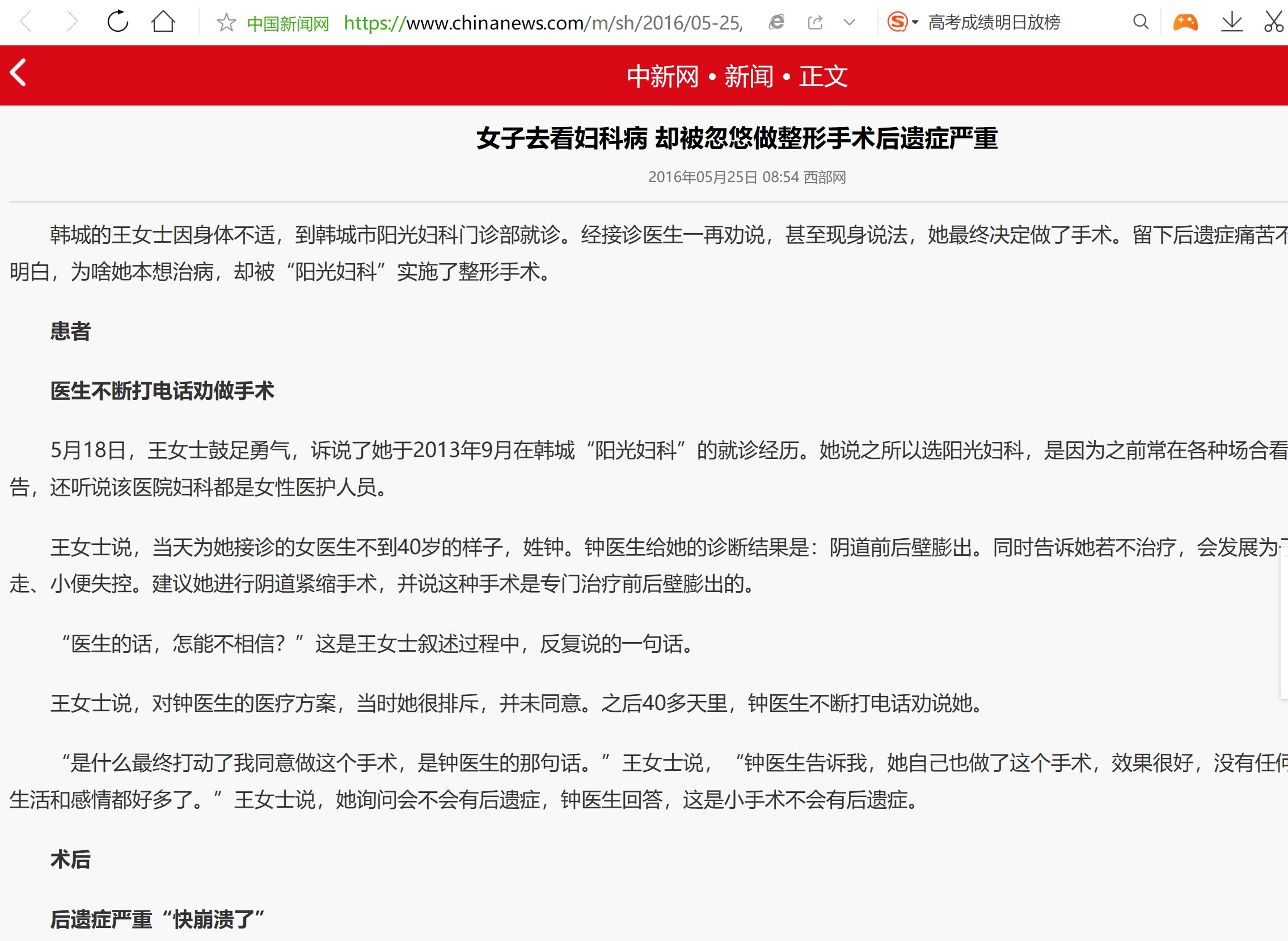Go to browser home page icon
Screen dimensions: 1288x941
(163, 22)
